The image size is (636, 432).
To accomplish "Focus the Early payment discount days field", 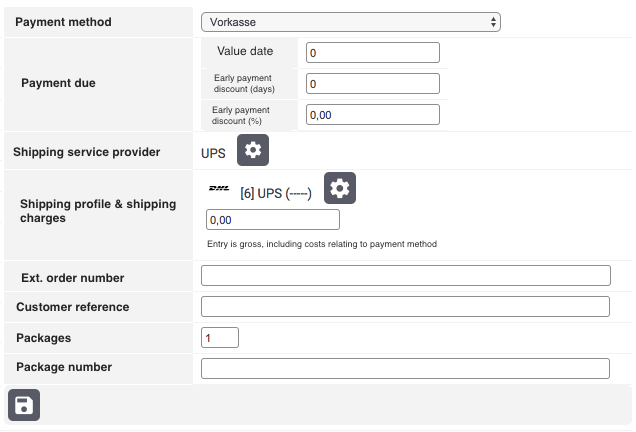I will [373, 84].
